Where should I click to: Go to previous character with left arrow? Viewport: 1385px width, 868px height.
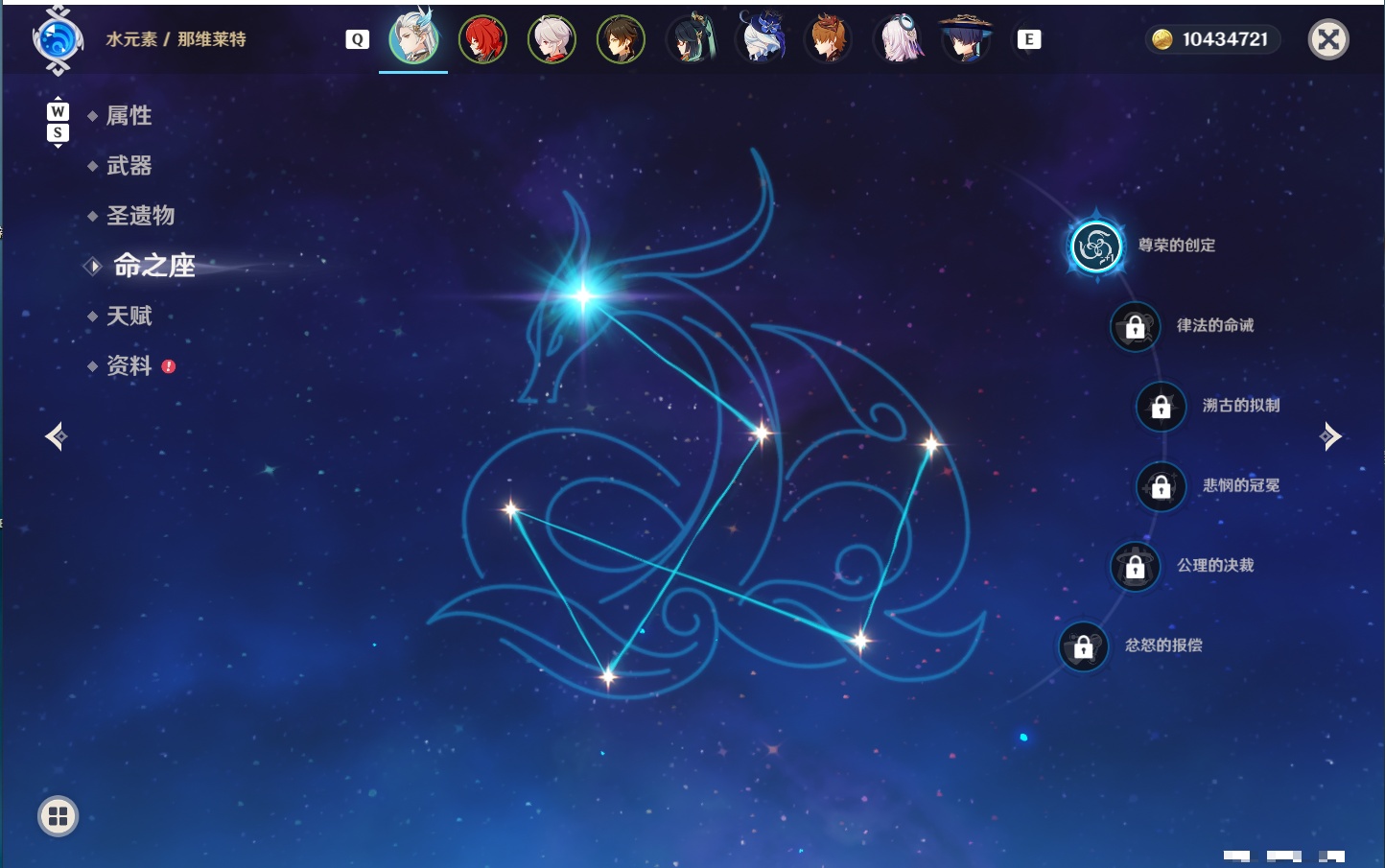(x=56, y=436)
